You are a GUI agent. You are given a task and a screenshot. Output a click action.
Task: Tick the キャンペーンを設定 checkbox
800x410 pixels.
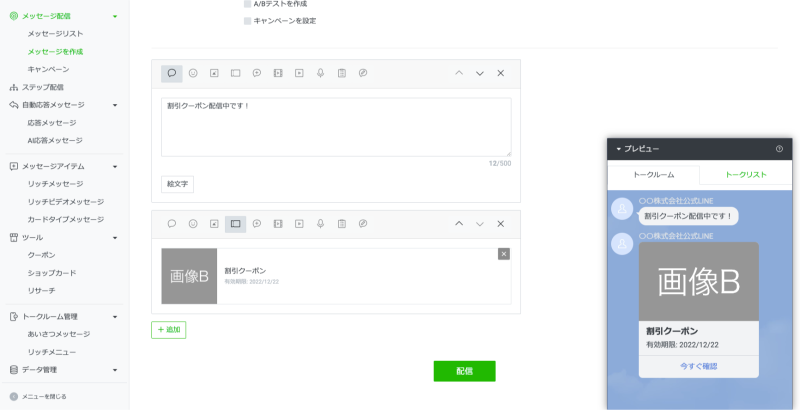point(248,20)
